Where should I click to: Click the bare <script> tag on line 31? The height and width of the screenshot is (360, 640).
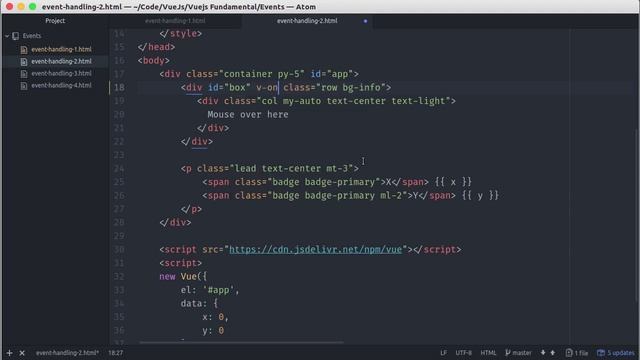(180, 263)
